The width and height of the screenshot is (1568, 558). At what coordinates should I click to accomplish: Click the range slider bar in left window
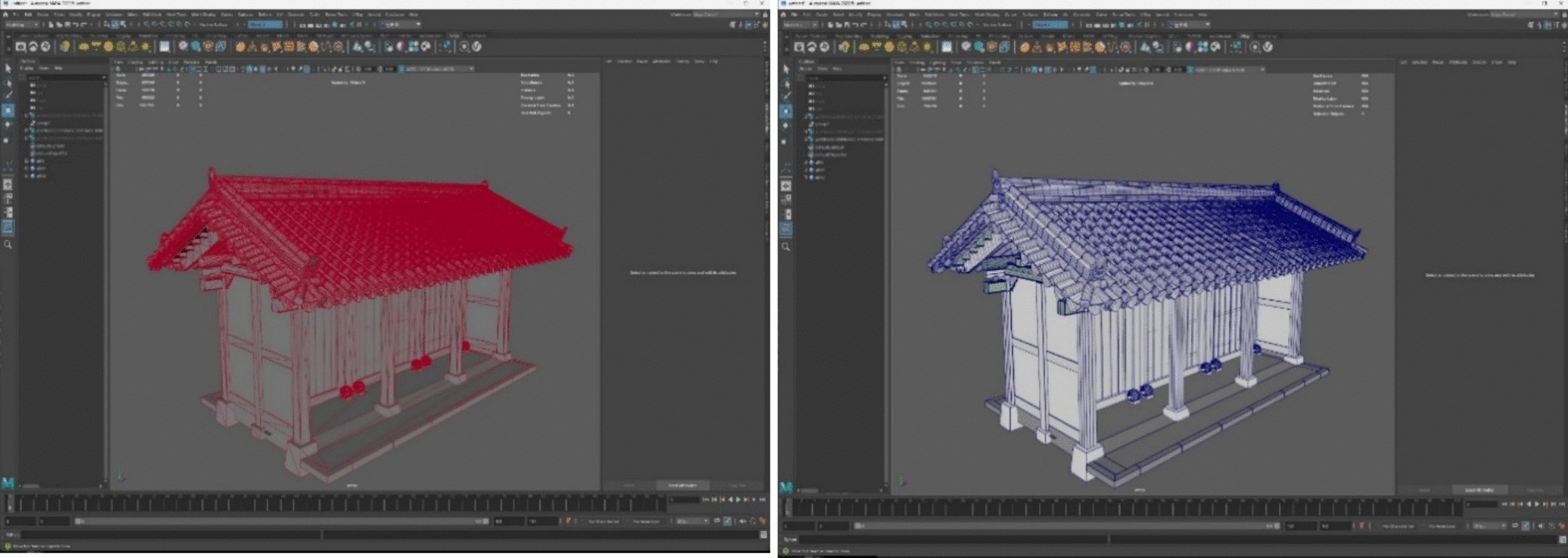(x=283, y=522)
